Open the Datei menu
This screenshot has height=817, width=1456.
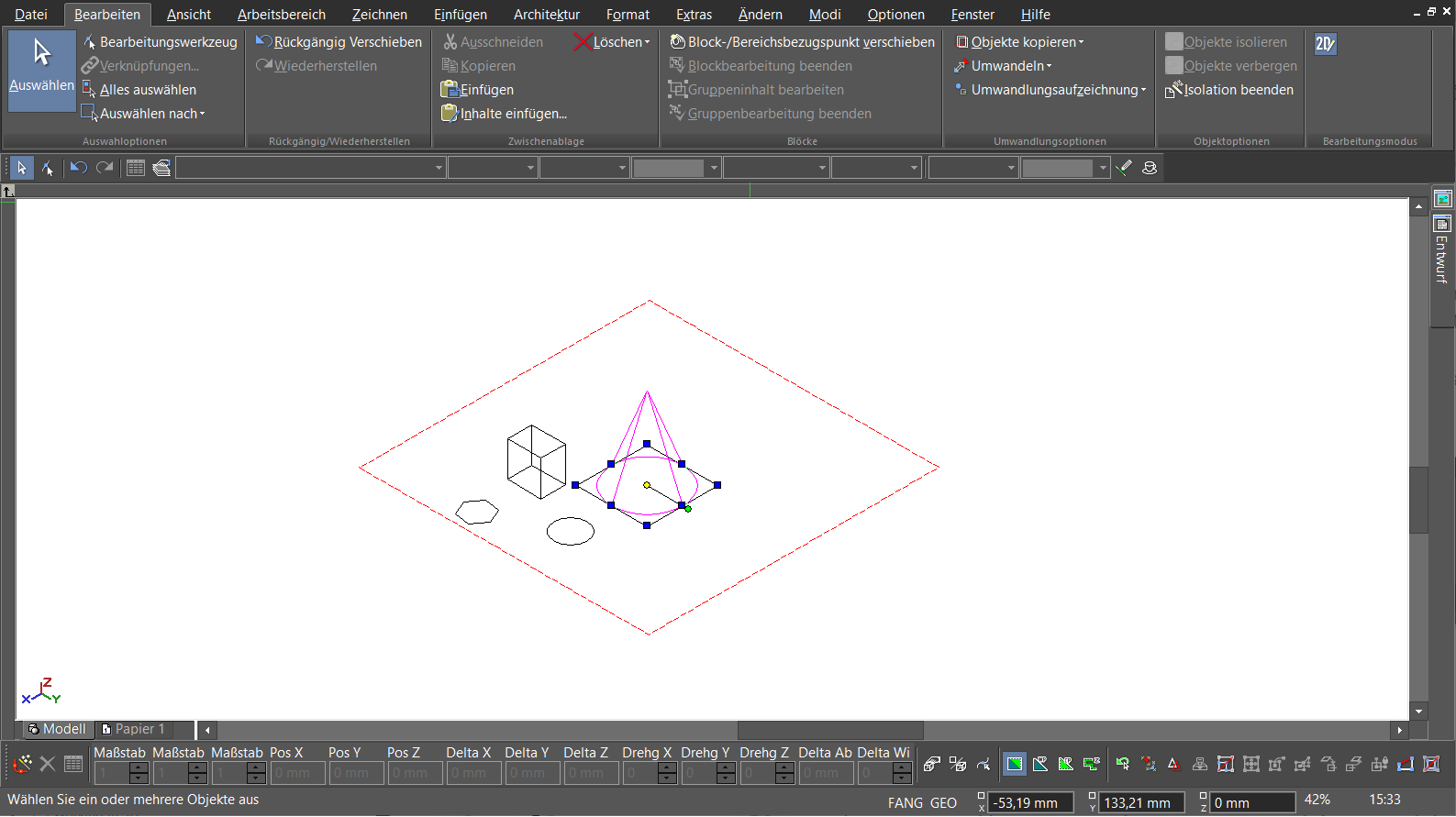click(31, 15)
